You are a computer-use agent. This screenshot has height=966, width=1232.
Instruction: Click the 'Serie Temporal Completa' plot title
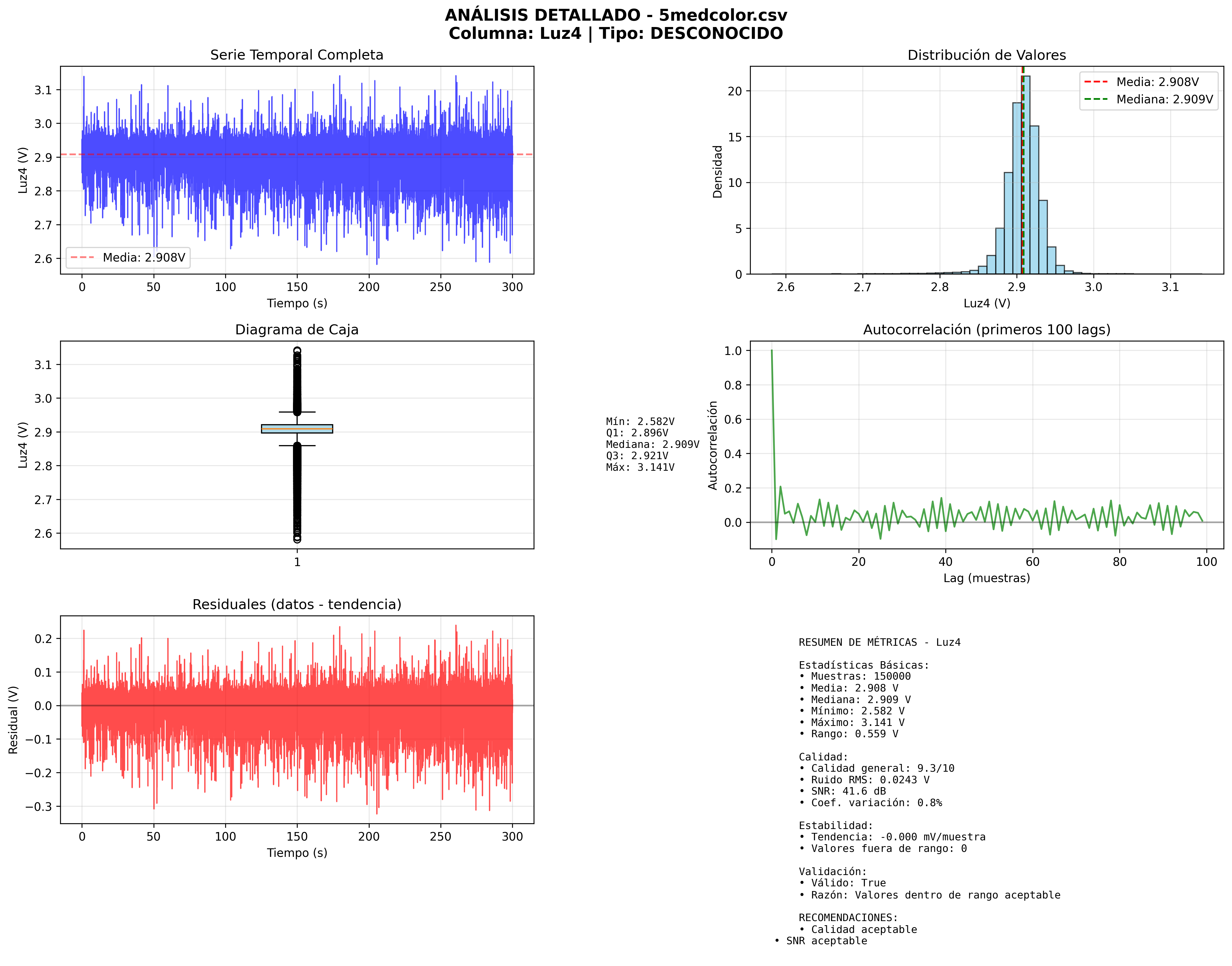pyautogui.click(x=296, y=55)
